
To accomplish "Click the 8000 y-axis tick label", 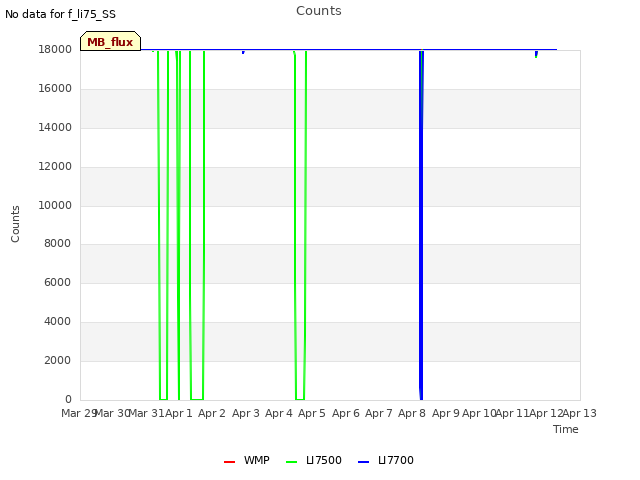I will coord(58,243).
